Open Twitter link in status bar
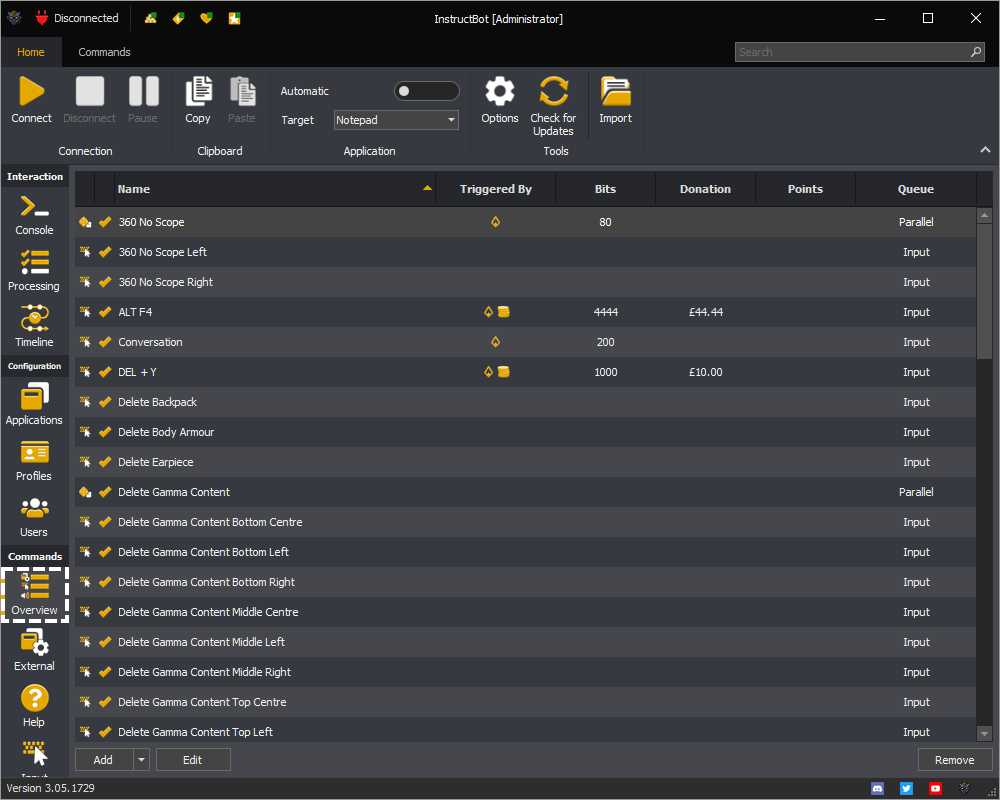This screenshot has height=800, width=1000. click(x=906, y=789)
